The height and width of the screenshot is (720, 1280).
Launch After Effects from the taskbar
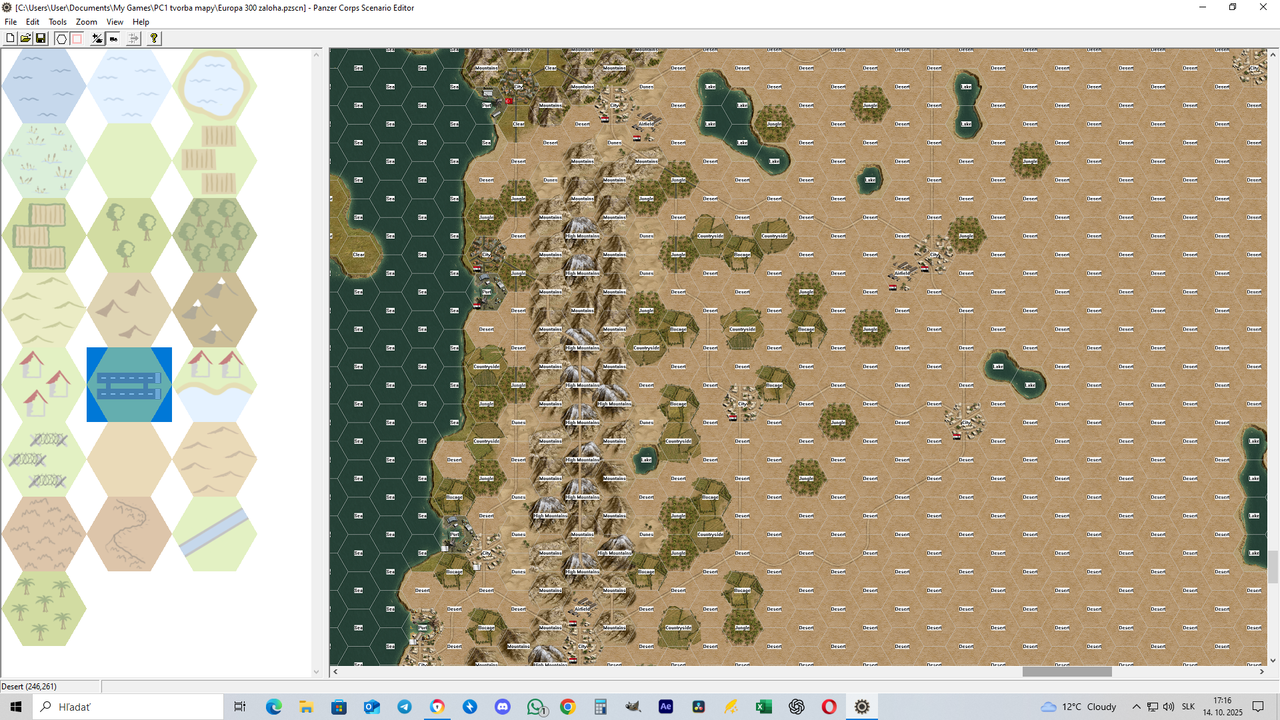(x=666, y=707)
